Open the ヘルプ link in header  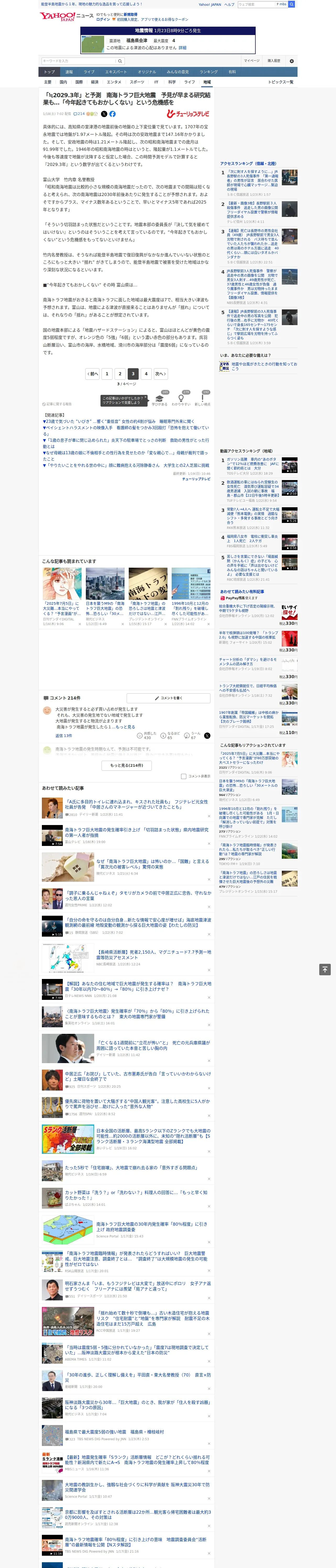tap(229, 4)
